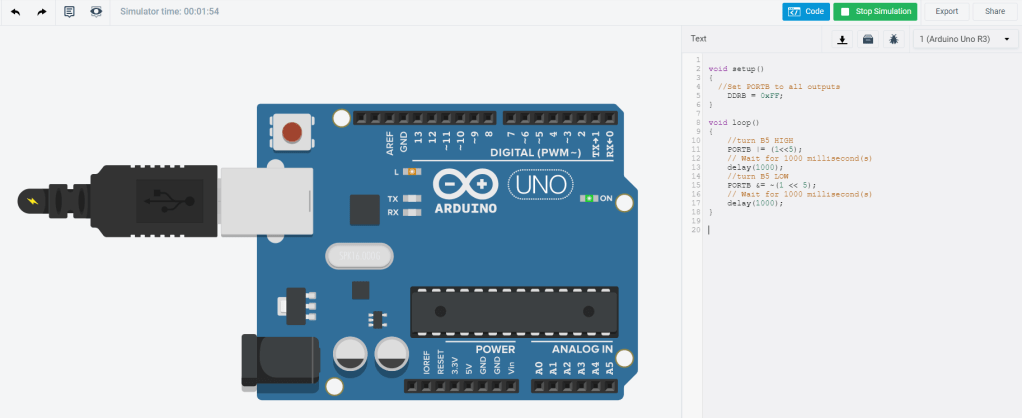Image resolution: width=1022 pixels, height=418 pixels.
Task: Toggle the Code editor panel
Action: click(x=805, y=12)
